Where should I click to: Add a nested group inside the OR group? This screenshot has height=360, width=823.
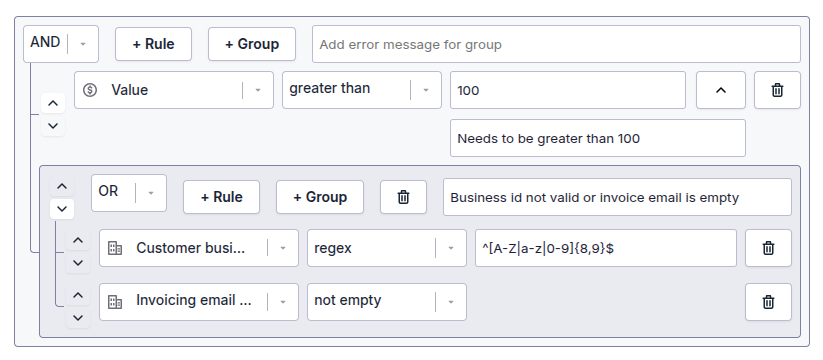click(x=320, y=197)
